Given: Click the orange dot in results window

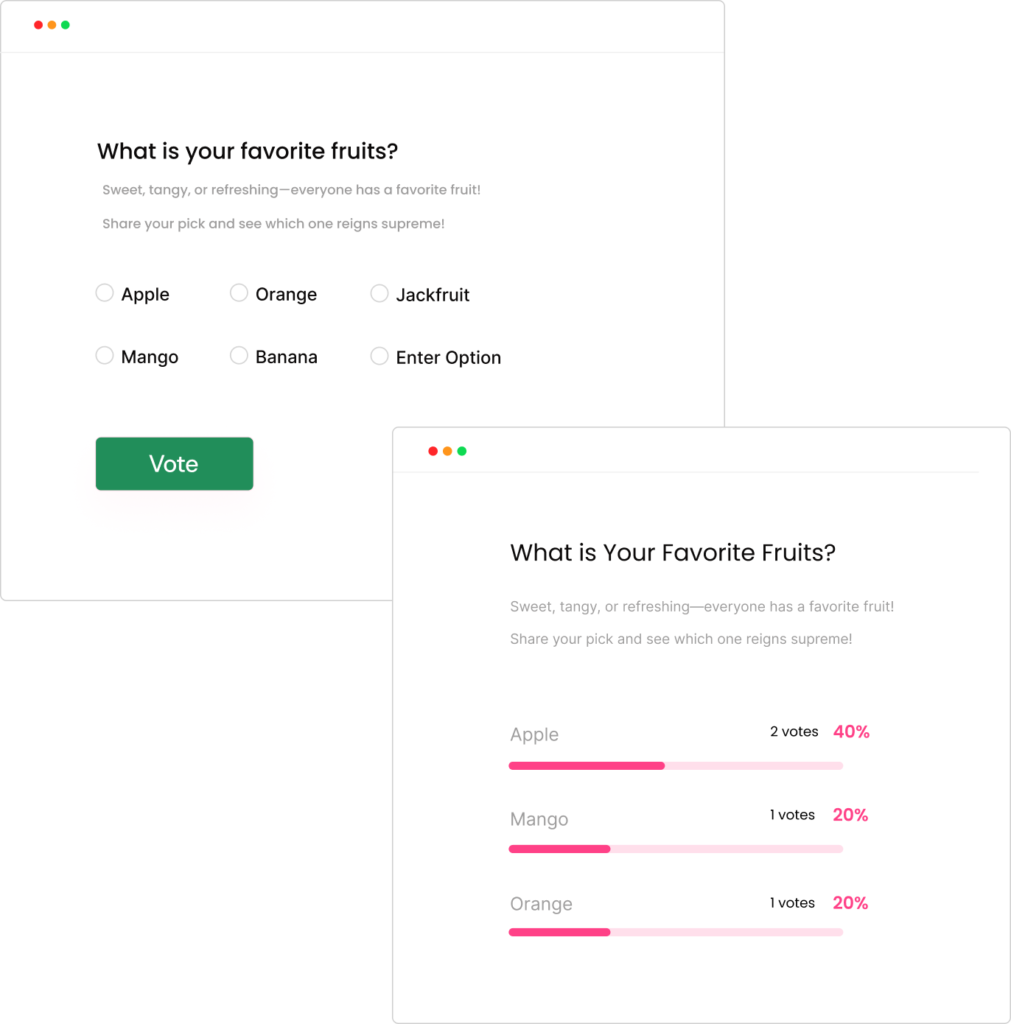Looking at the screenshot, I should pyautogui.click(x=447, y=451).
